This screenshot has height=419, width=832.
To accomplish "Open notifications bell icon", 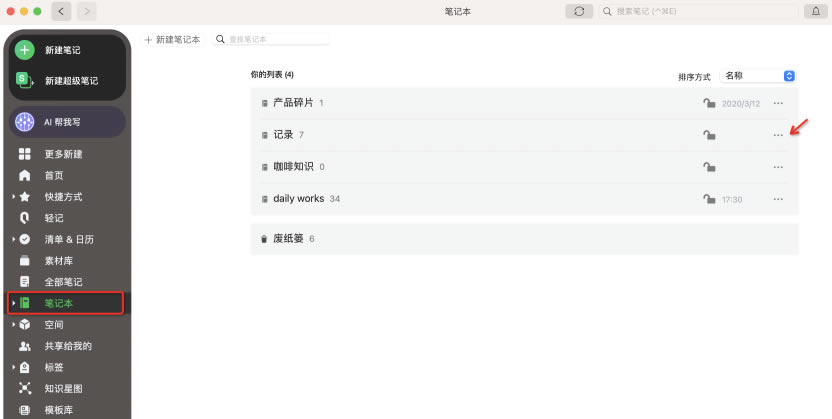I will (816, 11).
